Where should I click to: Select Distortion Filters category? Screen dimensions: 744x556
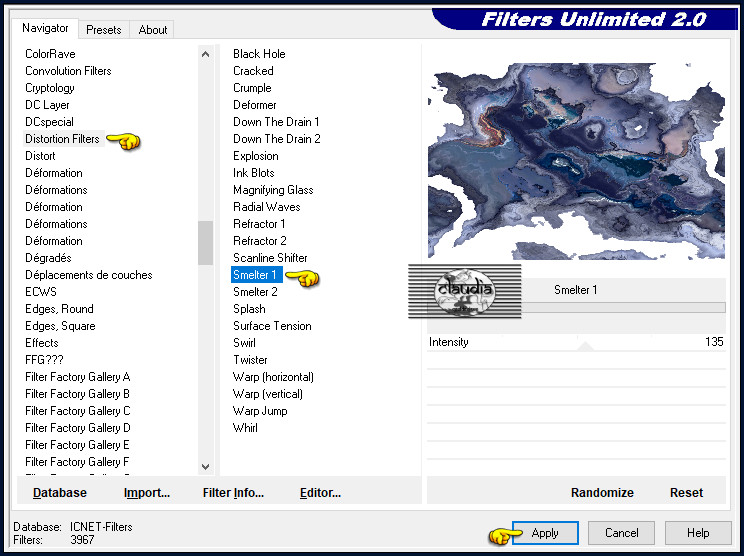coord(62,139)
